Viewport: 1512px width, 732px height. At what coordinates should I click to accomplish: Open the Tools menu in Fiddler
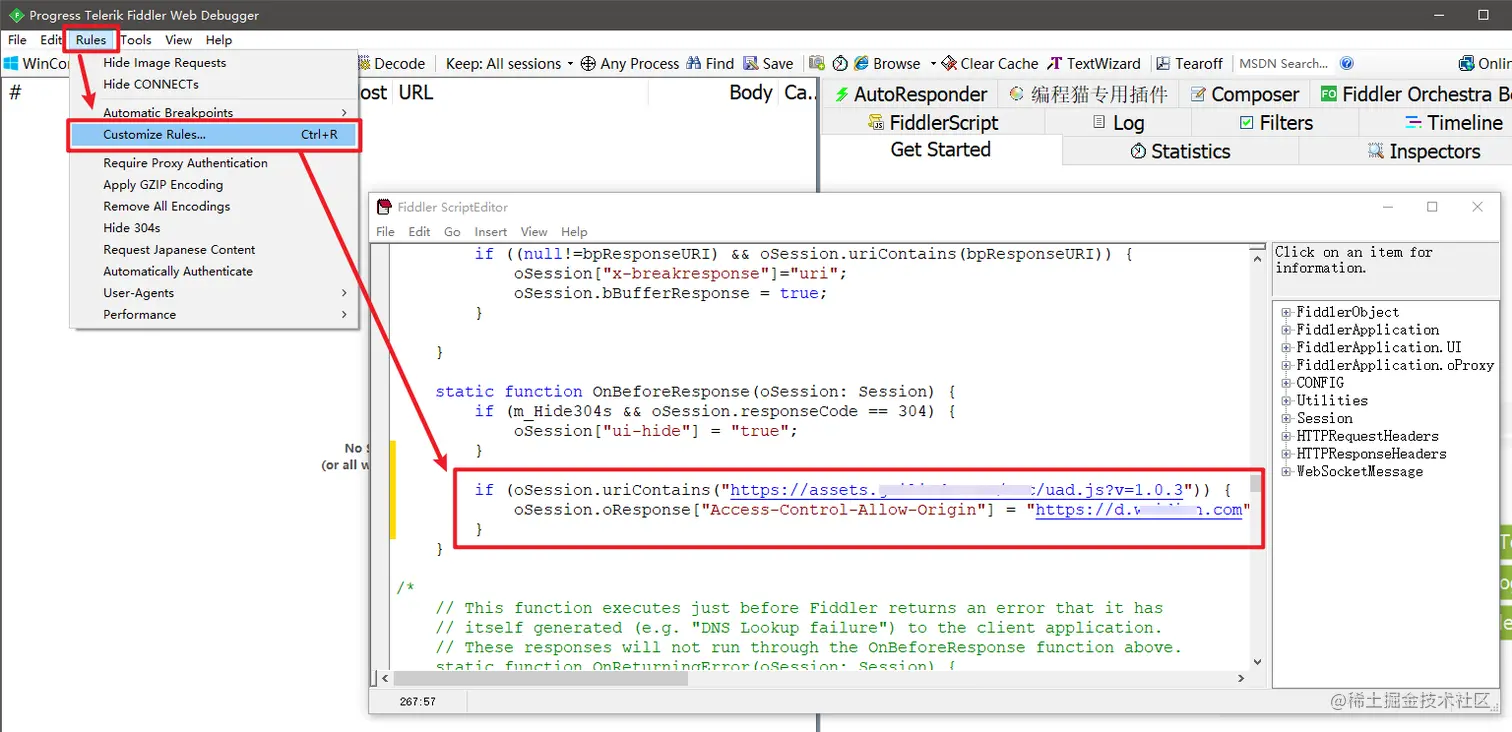tap(136, 40)
